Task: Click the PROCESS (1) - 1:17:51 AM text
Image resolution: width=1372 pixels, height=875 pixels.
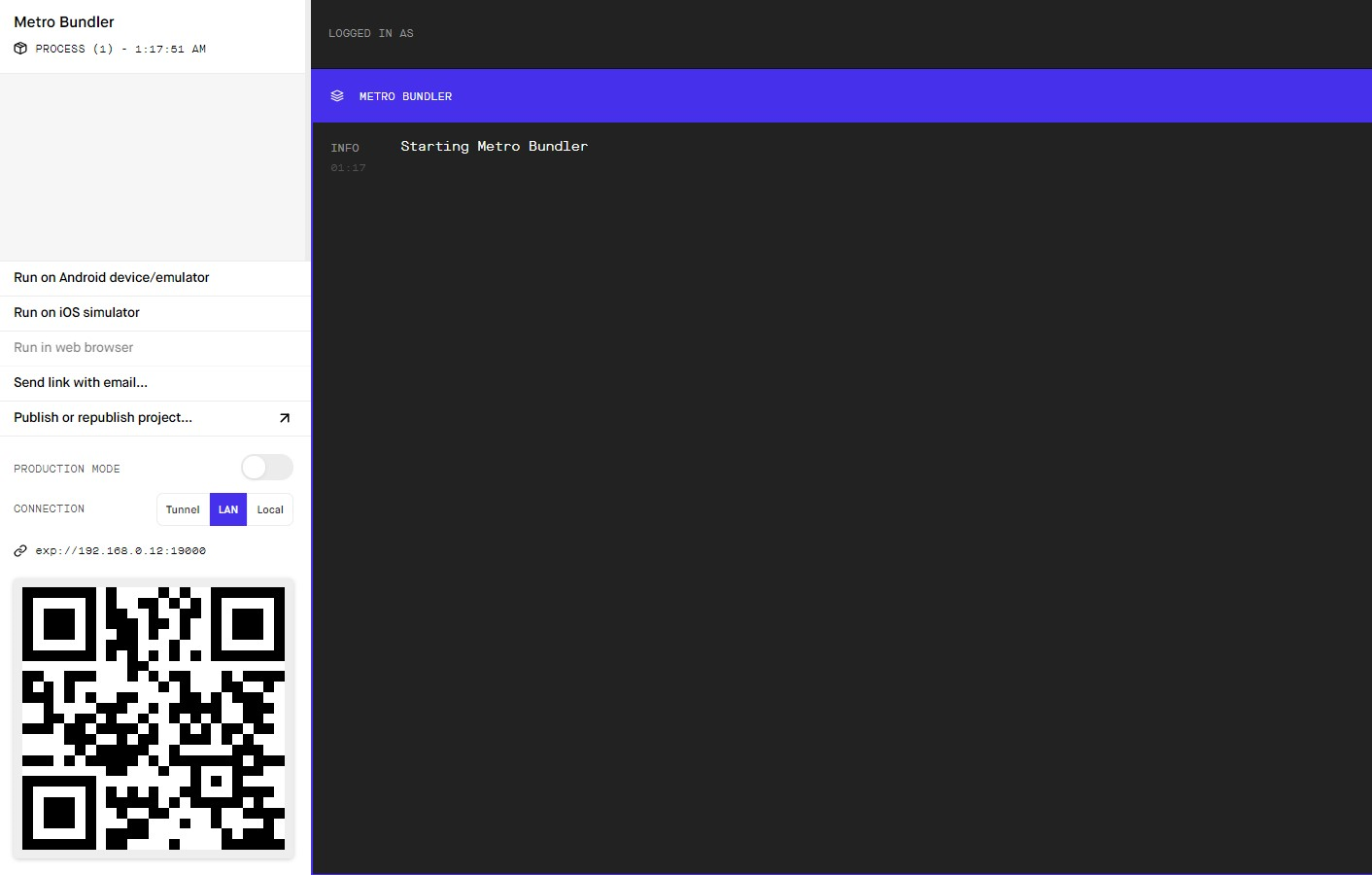Action: [x=120, y=49]
